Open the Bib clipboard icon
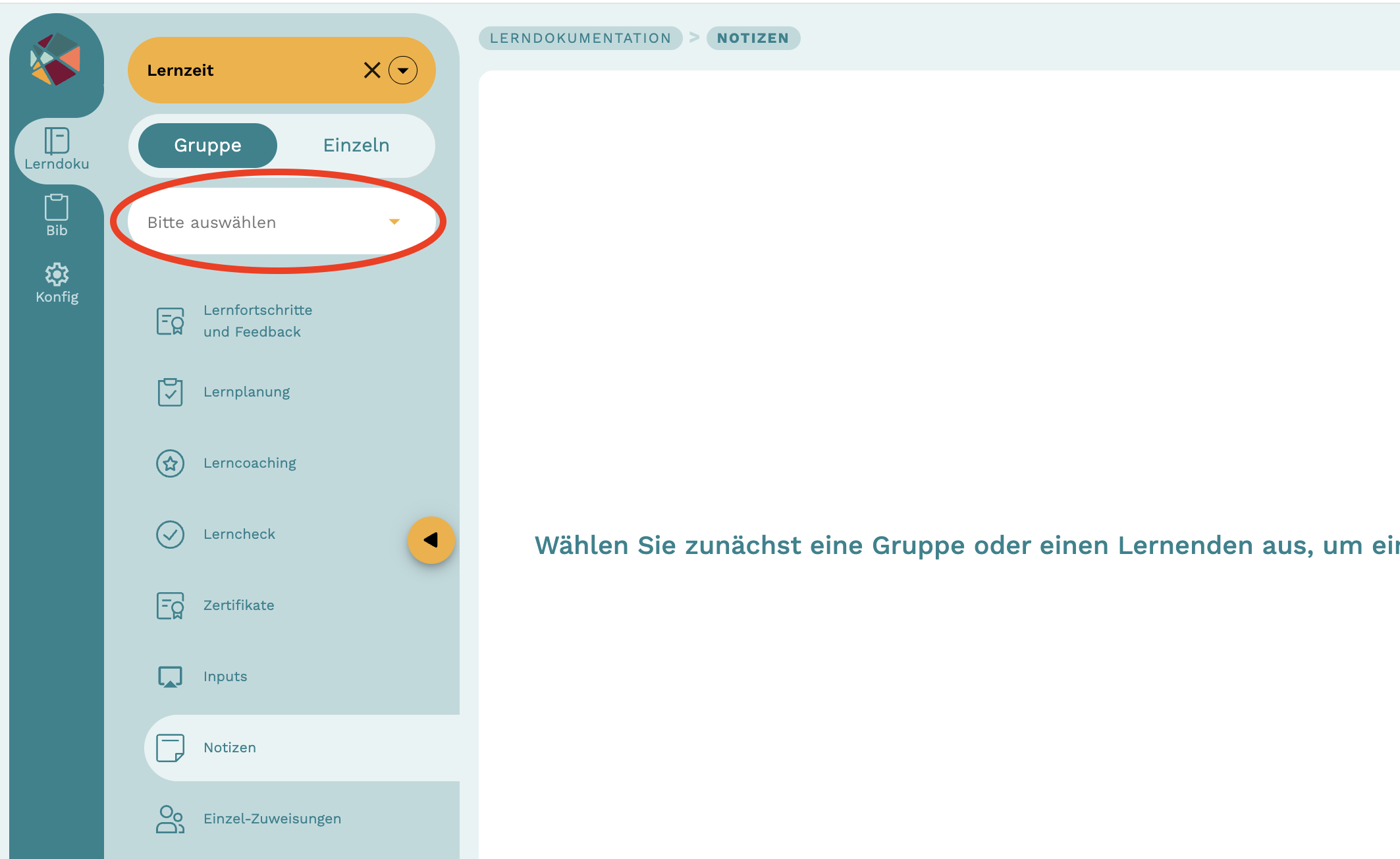The image size is (1400, 859). coord(57,208)
